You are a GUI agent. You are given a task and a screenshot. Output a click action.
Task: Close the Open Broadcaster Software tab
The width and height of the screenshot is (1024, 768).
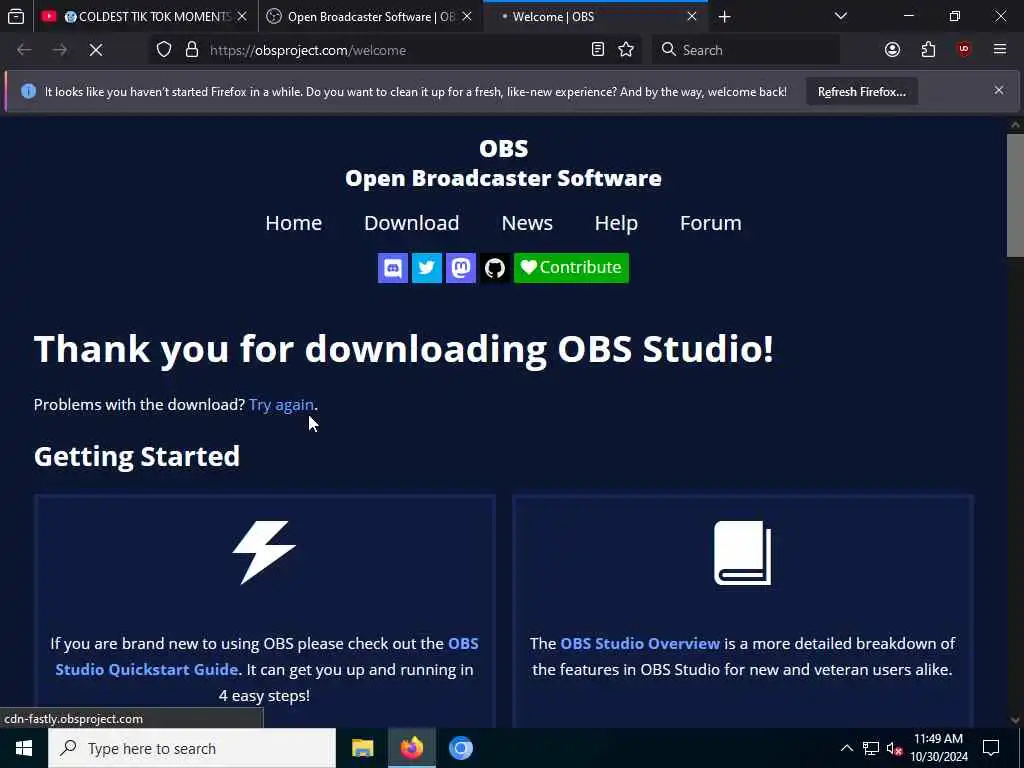coord(467,17)
